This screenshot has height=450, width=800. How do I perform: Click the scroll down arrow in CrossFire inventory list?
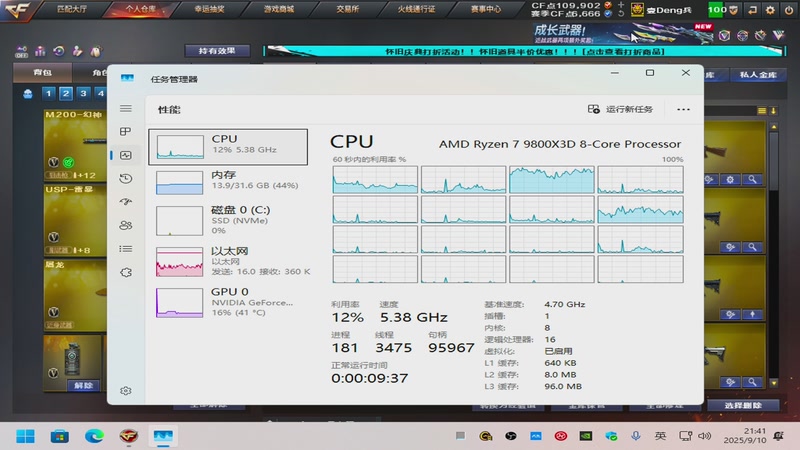[774, 383]
